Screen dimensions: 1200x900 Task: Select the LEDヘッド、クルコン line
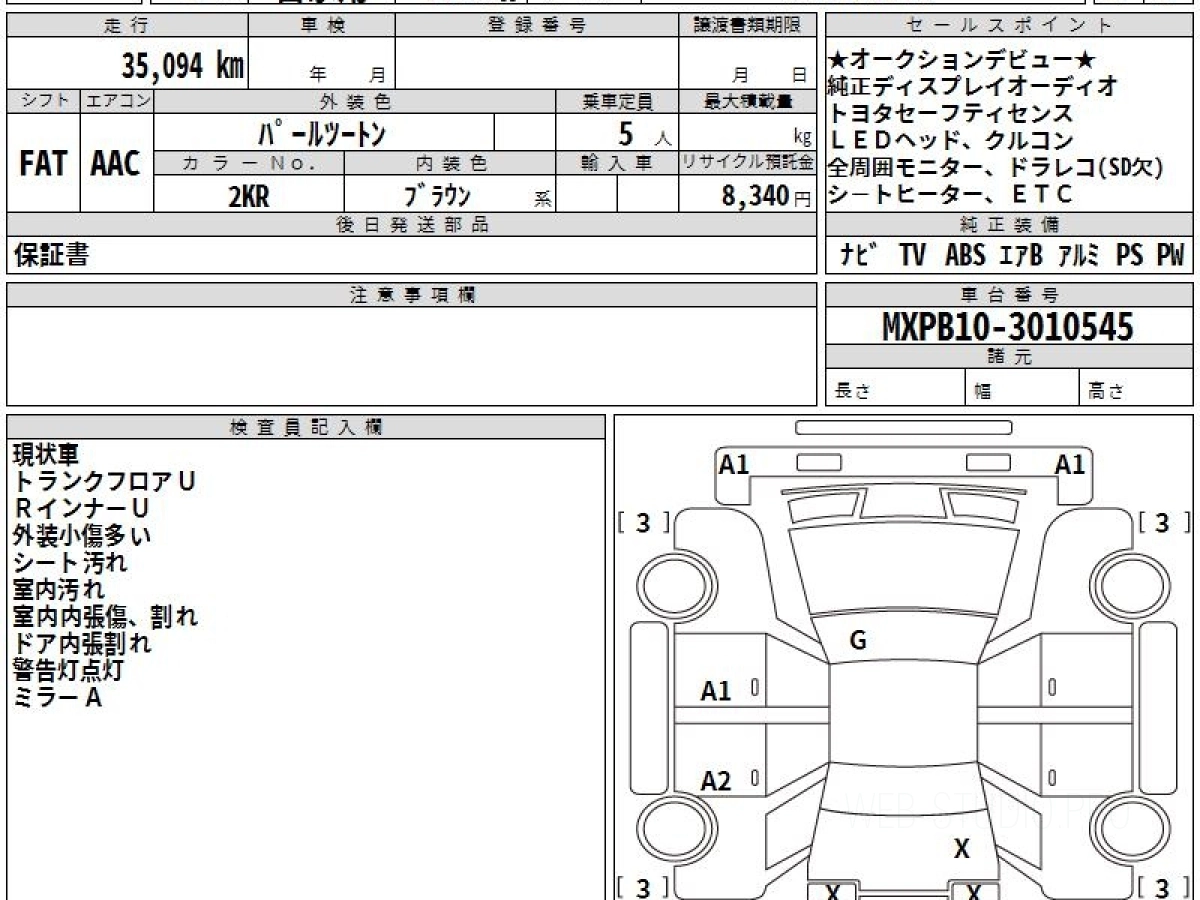[950, 140]
